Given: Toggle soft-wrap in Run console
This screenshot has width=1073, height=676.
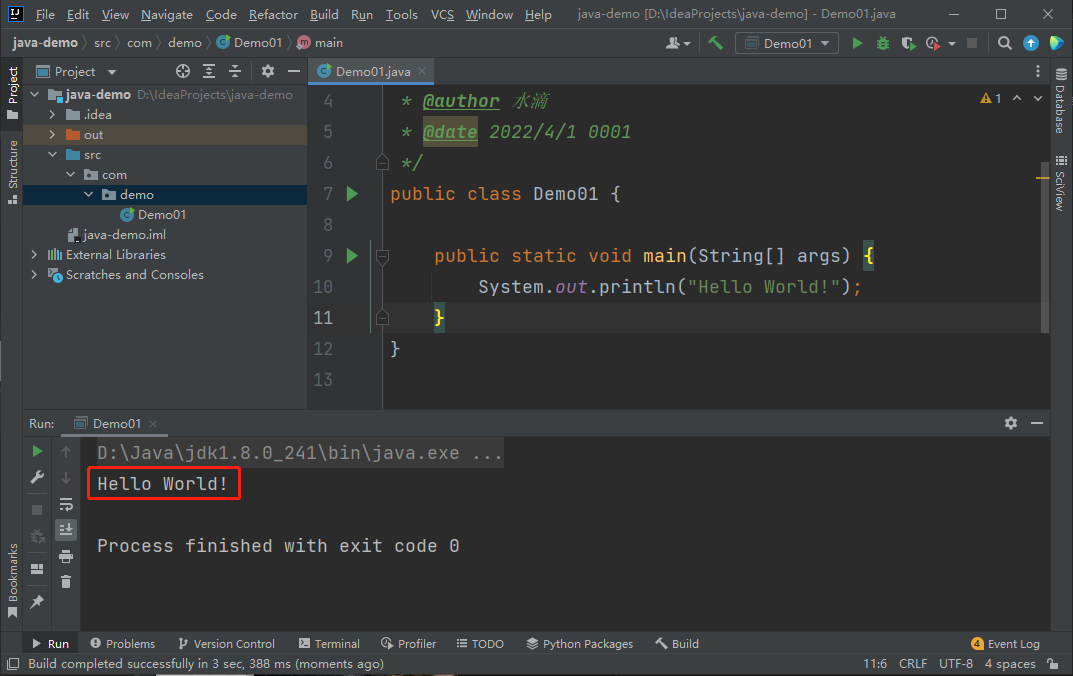Looking at the screenshot, I should click(x=66, y=504).
